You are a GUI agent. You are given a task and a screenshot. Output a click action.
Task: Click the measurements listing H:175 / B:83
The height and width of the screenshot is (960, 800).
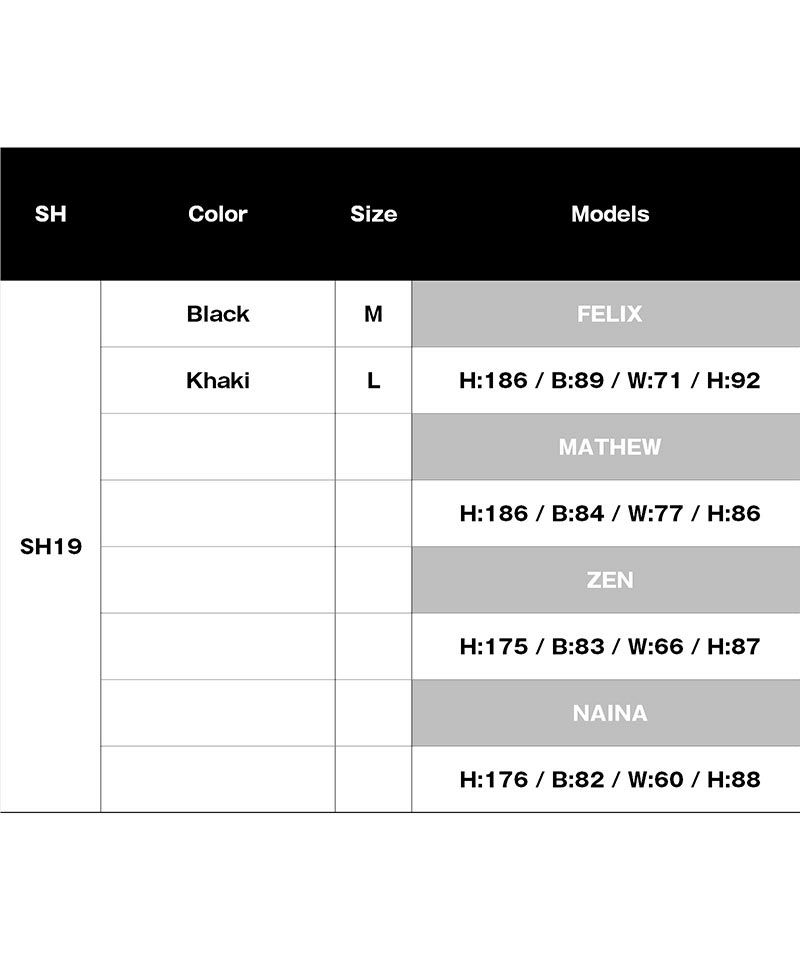click(x=609, y=646)
